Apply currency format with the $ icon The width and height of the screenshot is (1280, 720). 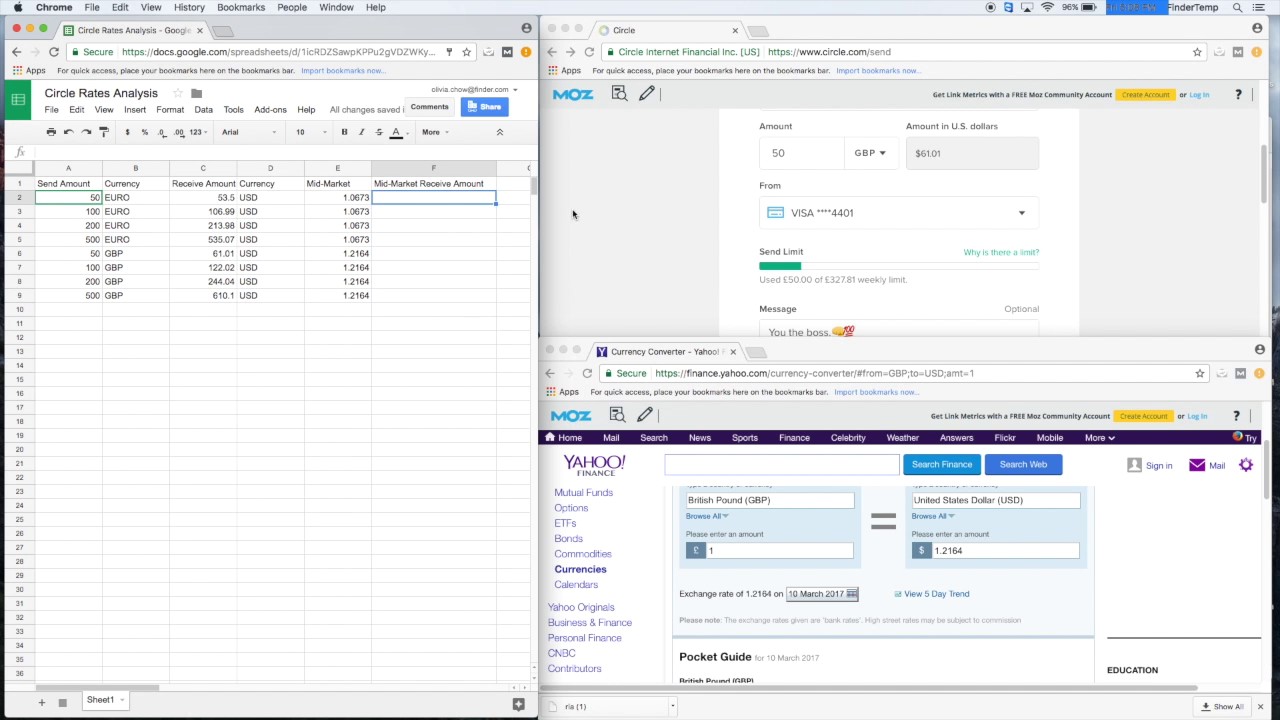click(127, 132)
